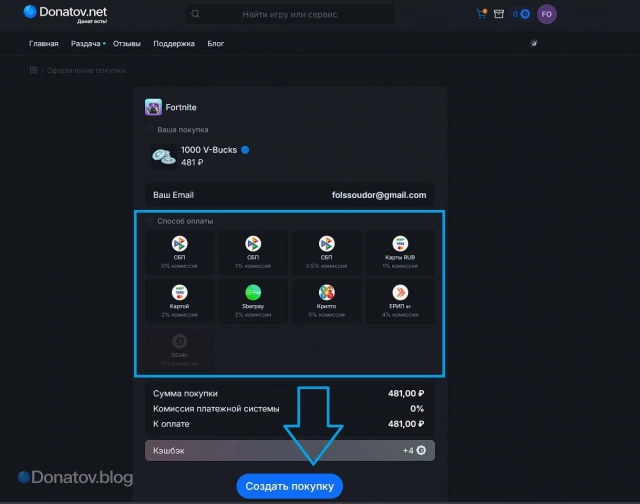
Task: Open the Раздача navigation item
Action: point(86,44)
